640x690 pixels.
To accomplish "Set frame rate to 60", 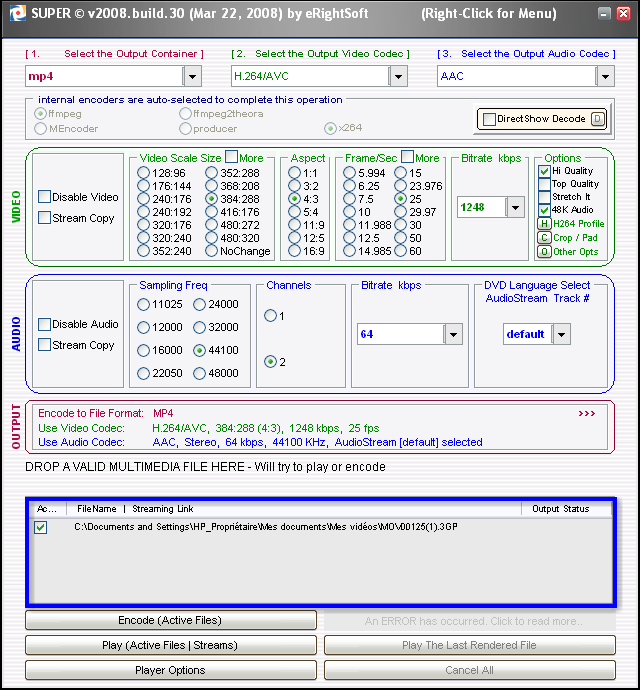I will (401, 251).
